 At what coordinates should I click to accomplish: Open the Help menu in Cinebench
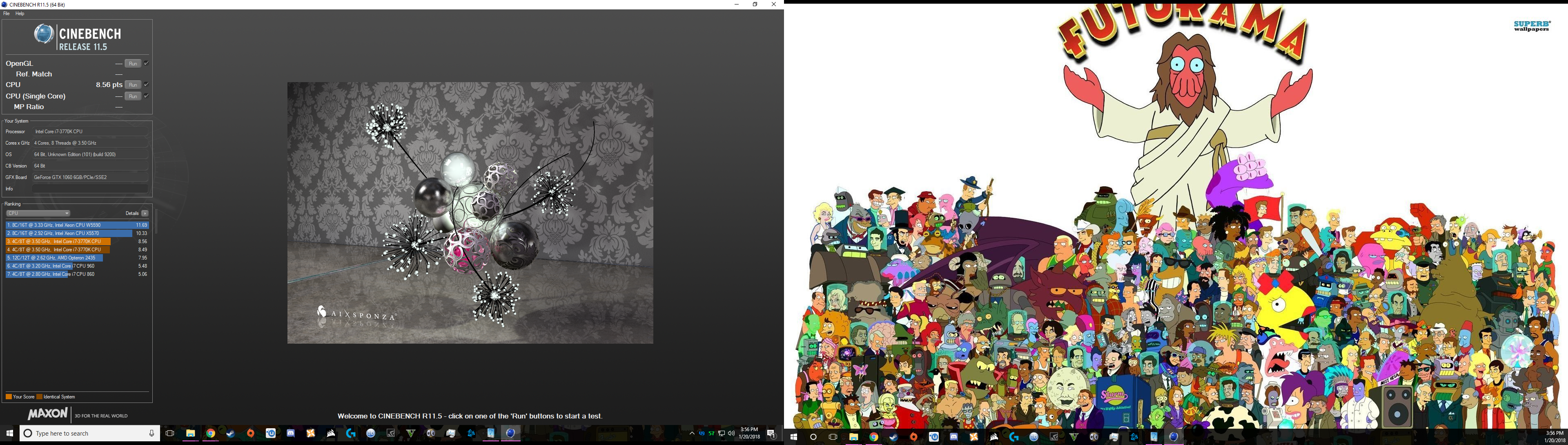coord(20,13)
